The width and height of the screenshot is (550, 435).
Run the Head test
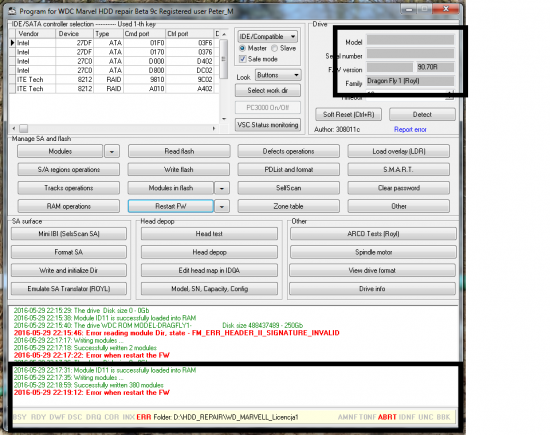tap(209, 234)
